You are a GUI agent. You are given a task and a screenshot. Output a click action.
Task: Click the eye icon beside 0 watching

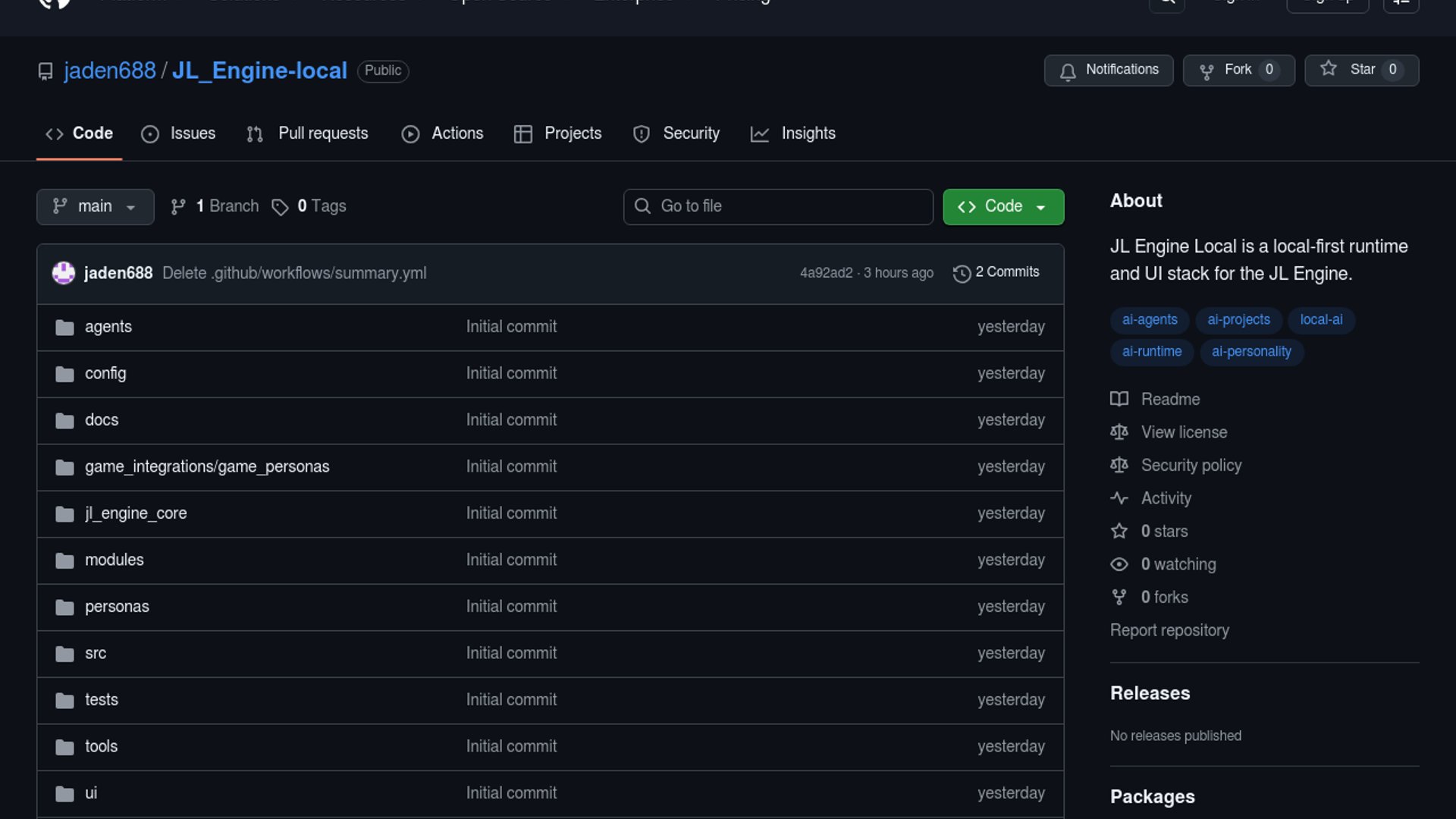[1119, 564]
